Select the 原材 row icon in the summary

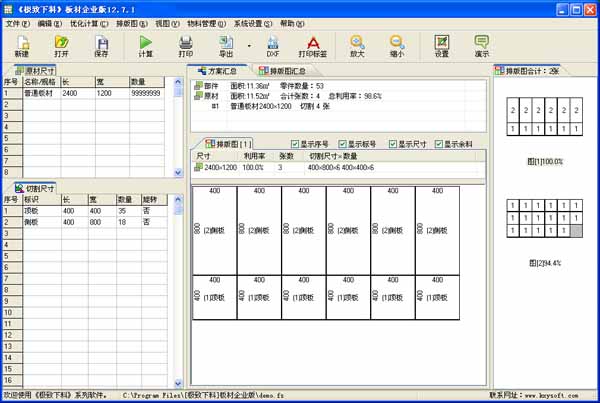pyautogui.click(x=198, y=96)
